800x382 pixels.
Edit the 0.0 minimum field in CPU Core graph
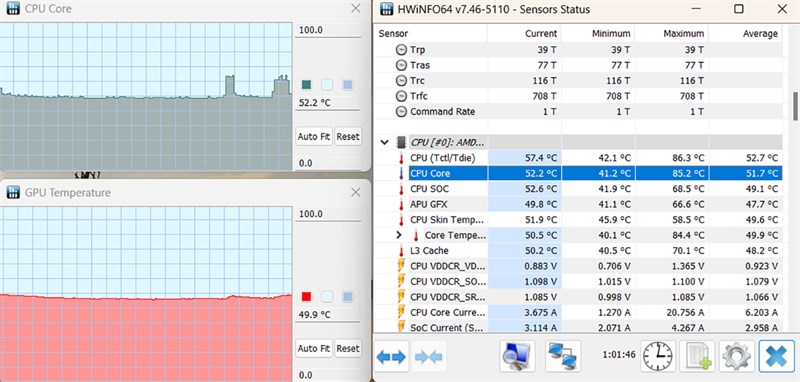click(x=327, y=163)
